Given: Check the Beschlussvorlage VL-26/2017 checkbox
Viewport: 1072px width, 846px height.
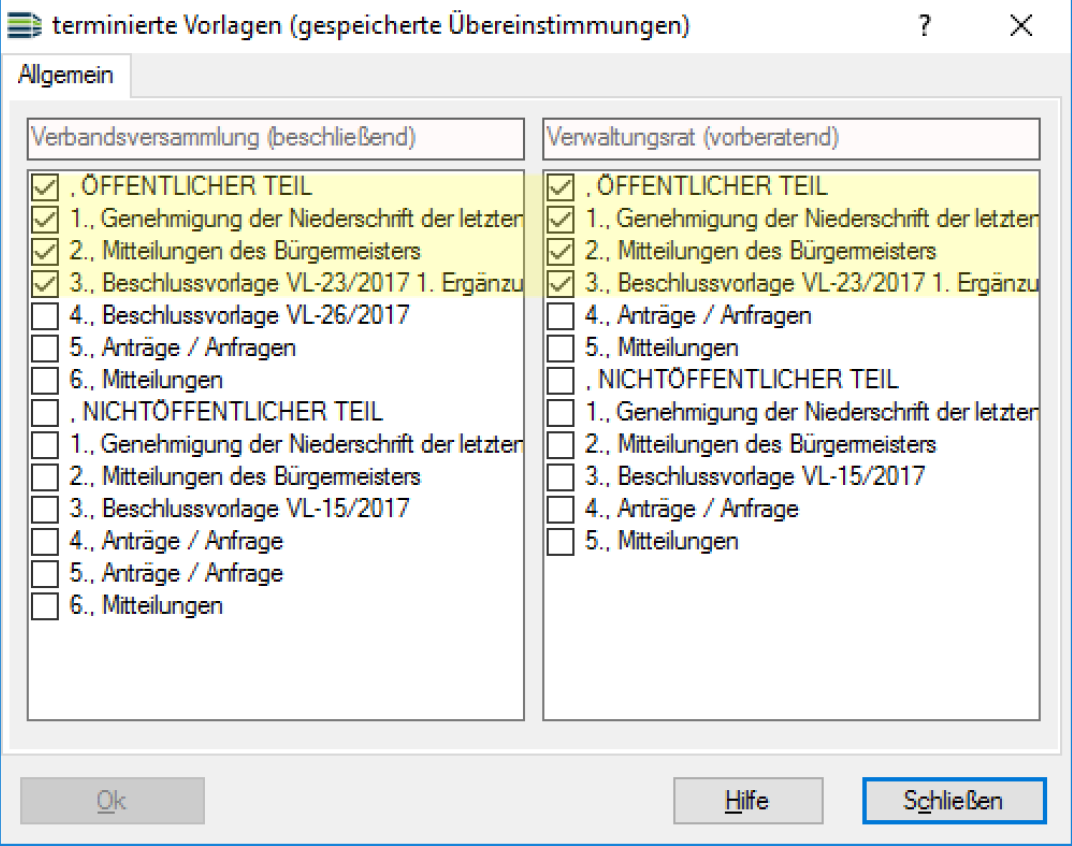Looking at the screenshot, I should [45, 316].
